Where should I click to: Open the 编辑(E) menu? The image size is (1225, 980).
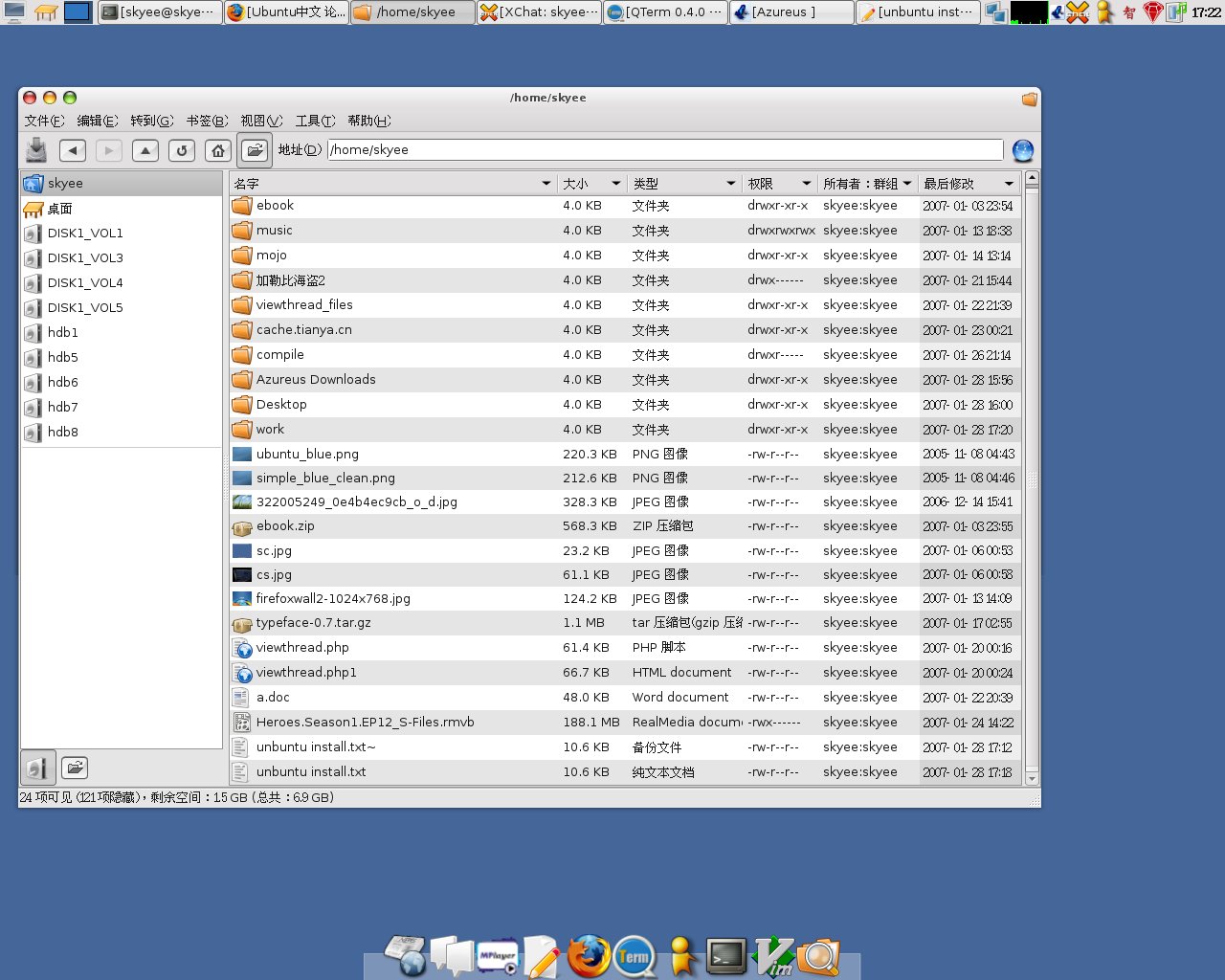click(x=98, y=121)
